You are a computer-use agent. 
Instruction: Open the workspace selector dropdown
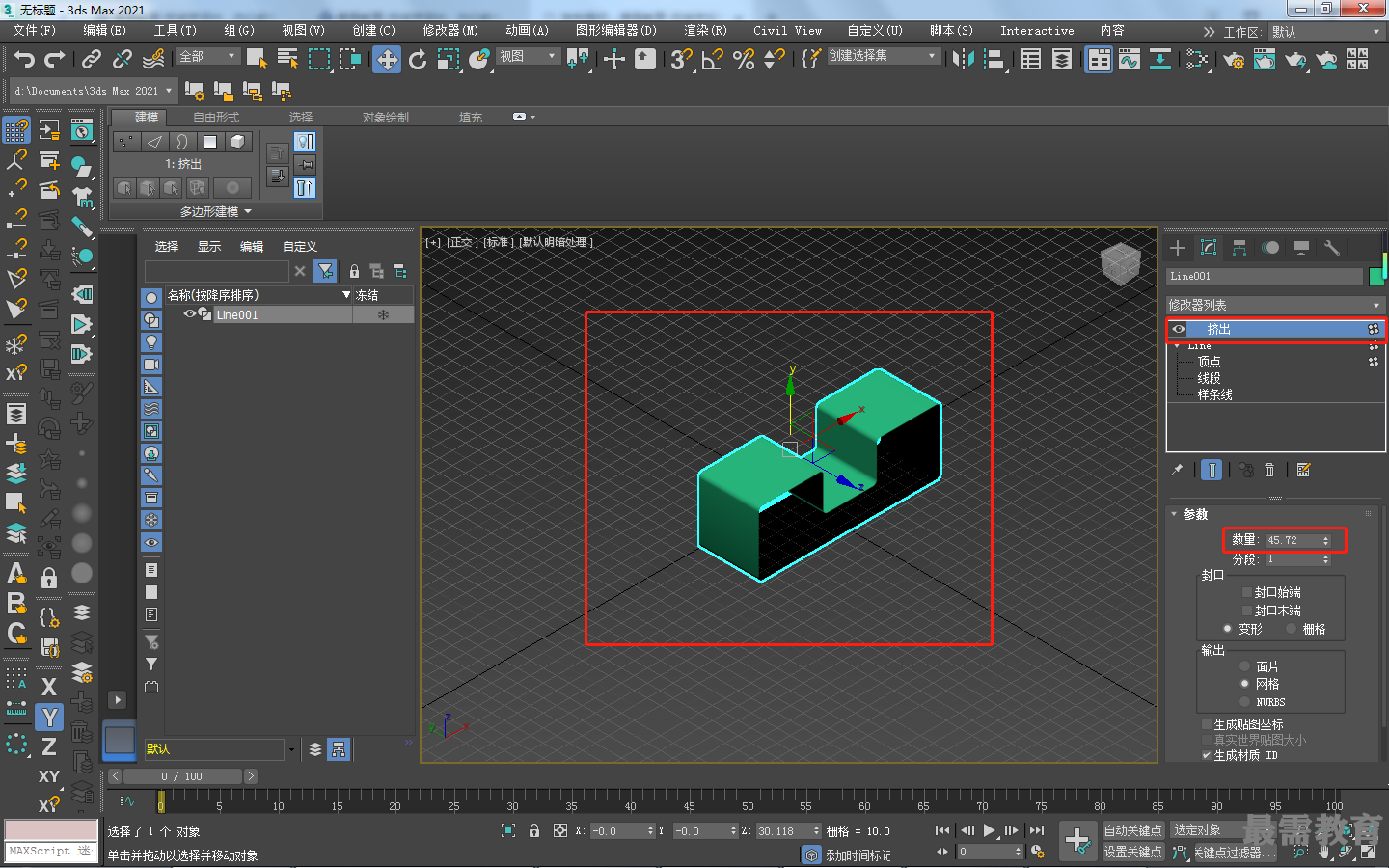point(1327,32)
